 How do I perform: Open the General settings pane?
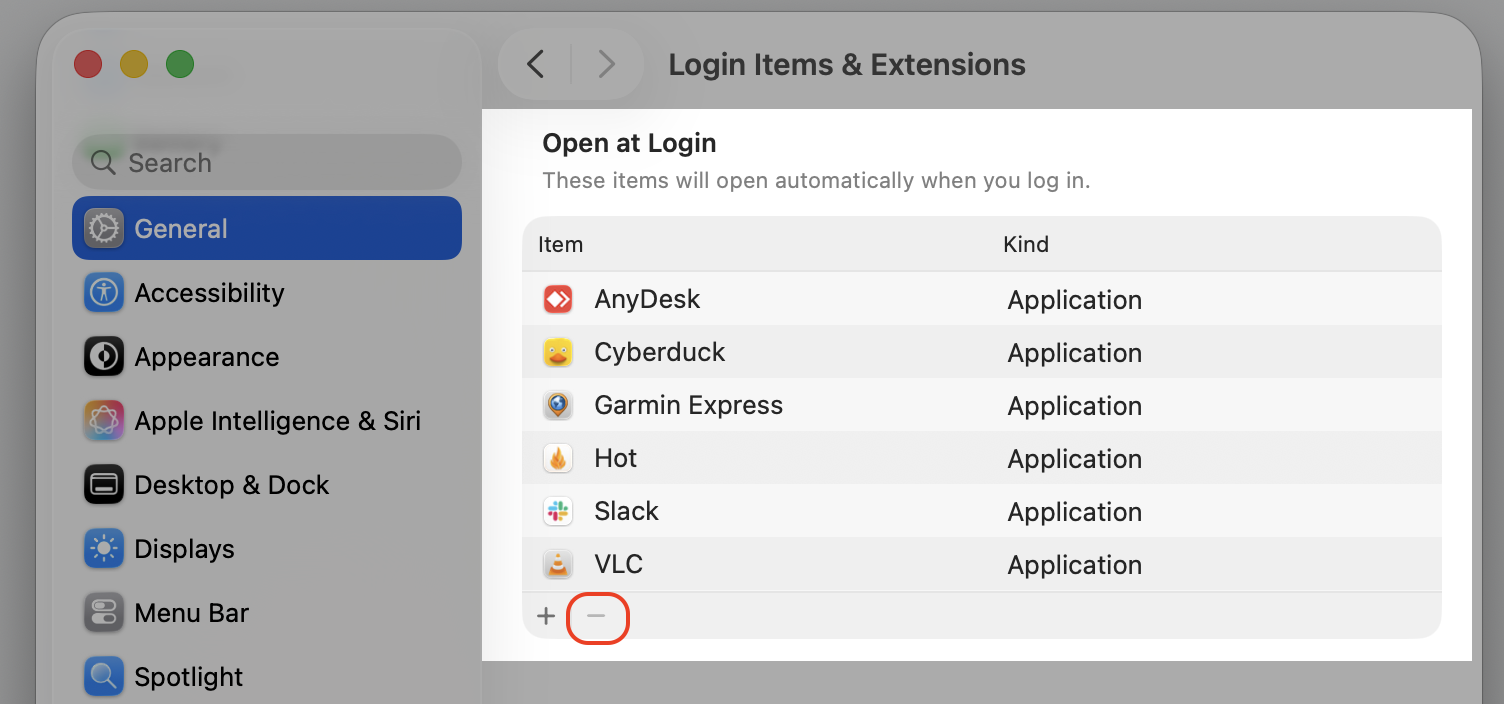pyautogui.click(x=267, y=228)
